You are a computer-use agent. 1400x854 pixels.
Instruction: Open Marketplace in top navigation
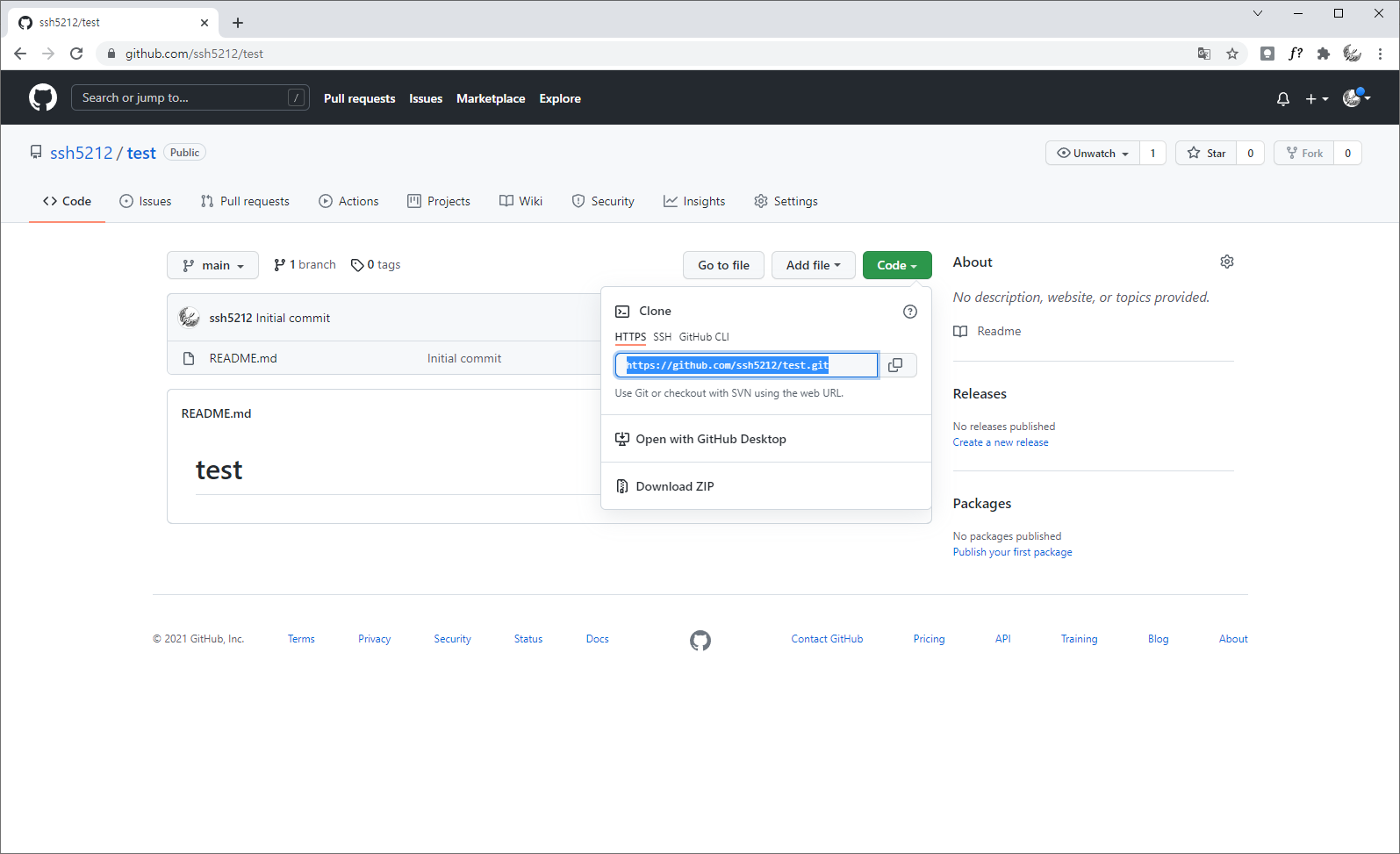(x=491, y=98)
